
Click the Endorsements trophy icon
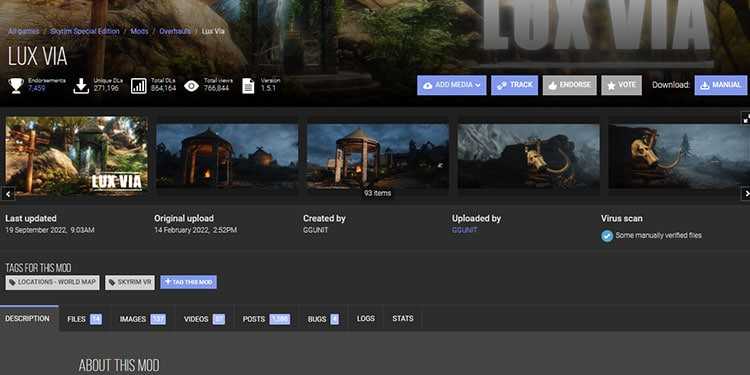16,86
